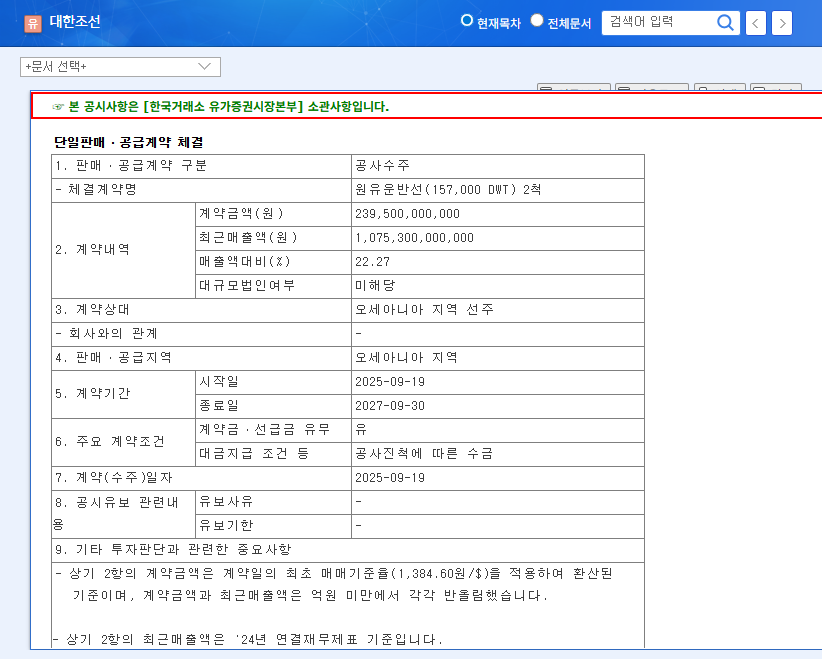
Task: Click the 3. 계약상대 row label
Action: [92, 309]
